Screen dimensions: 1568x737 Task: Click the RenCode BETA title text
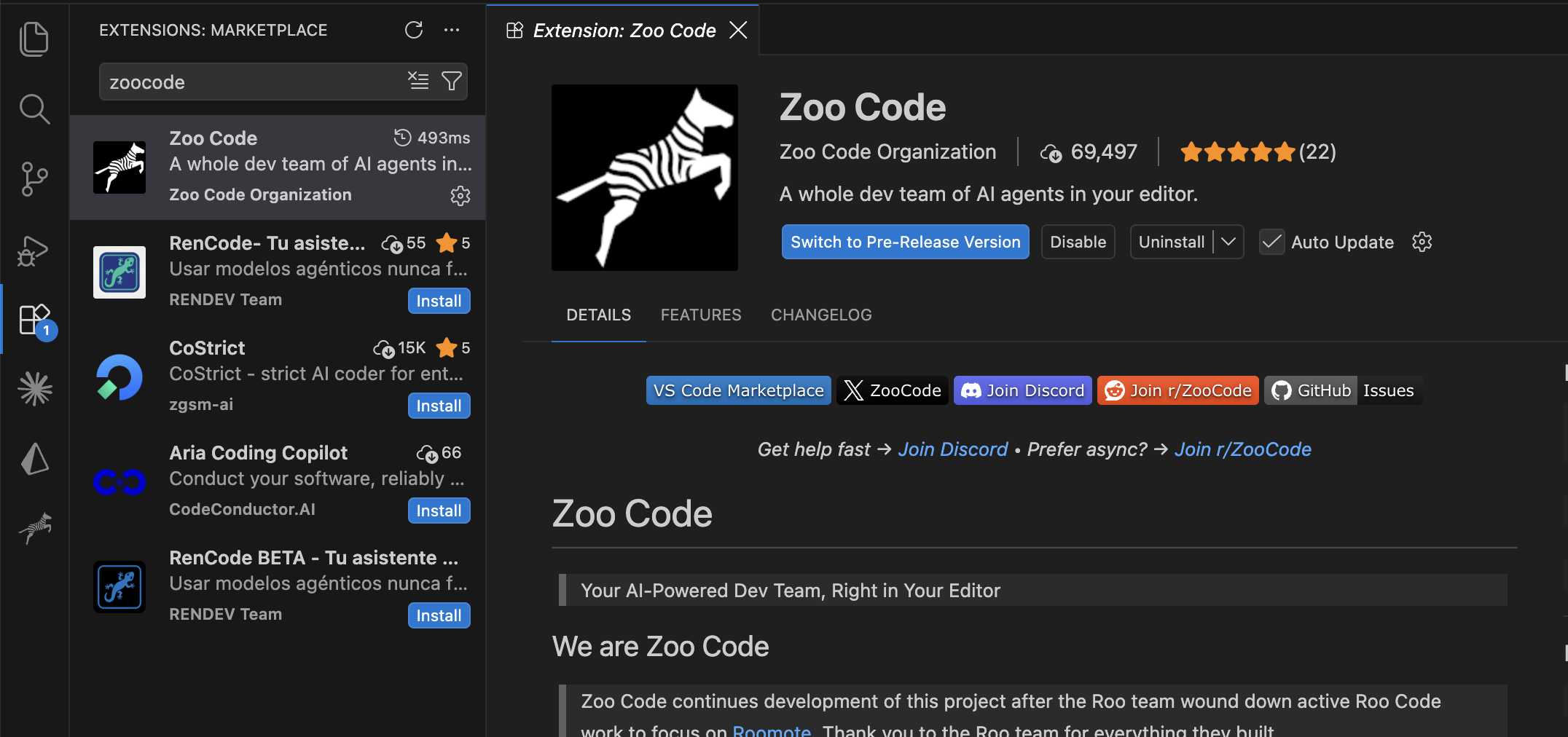click(x=314, y=558)
